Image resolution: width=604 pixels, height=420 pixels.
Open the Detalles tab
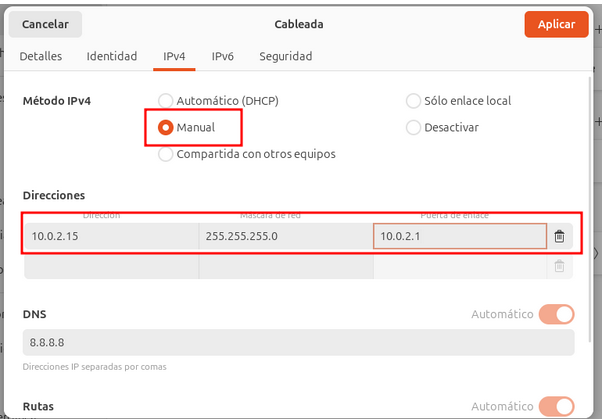click(41, 57)
